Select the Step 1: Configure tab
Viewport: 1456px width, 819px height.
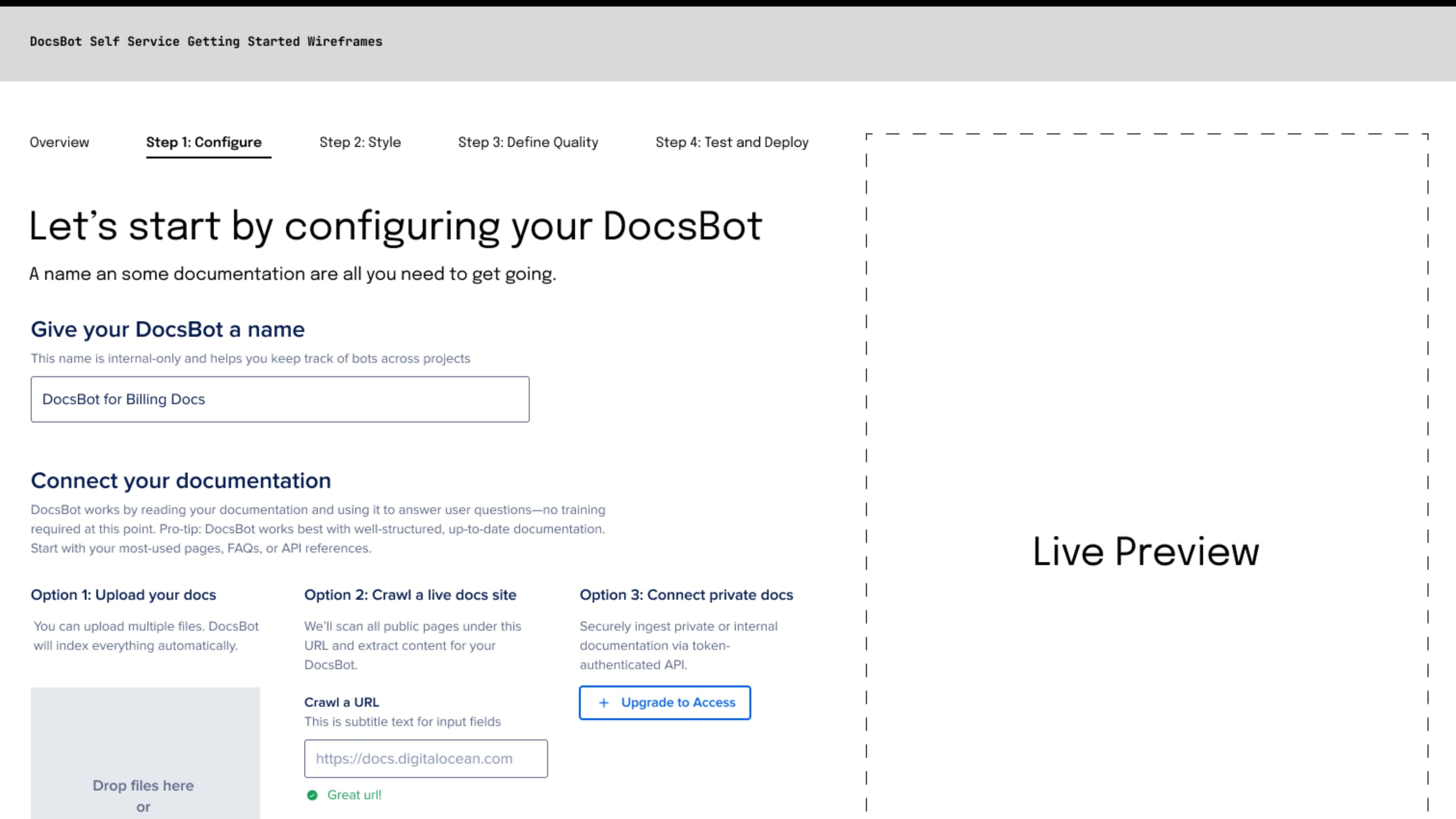[204, 143]
